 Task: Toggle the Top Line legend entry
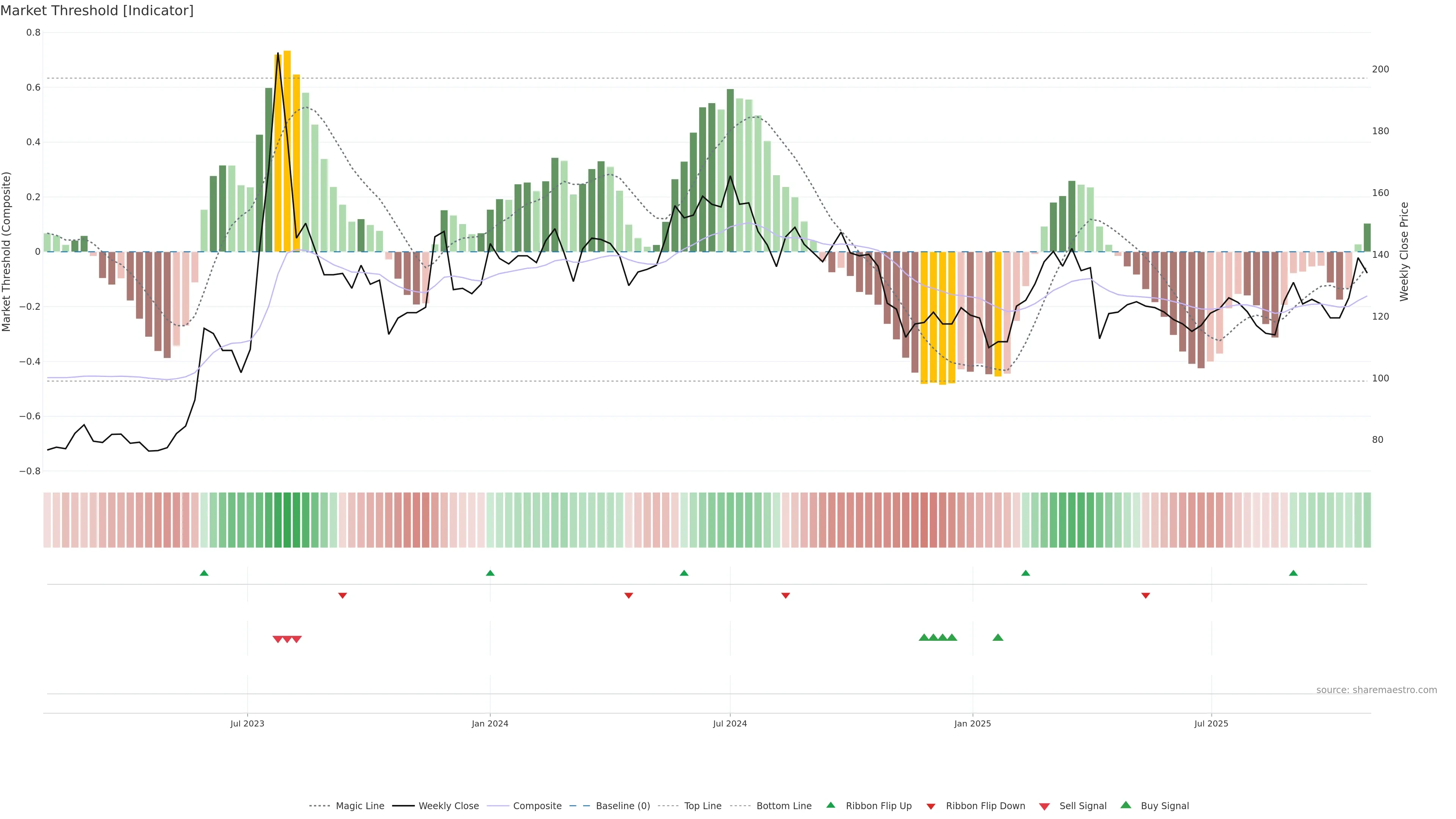point(703,806)
